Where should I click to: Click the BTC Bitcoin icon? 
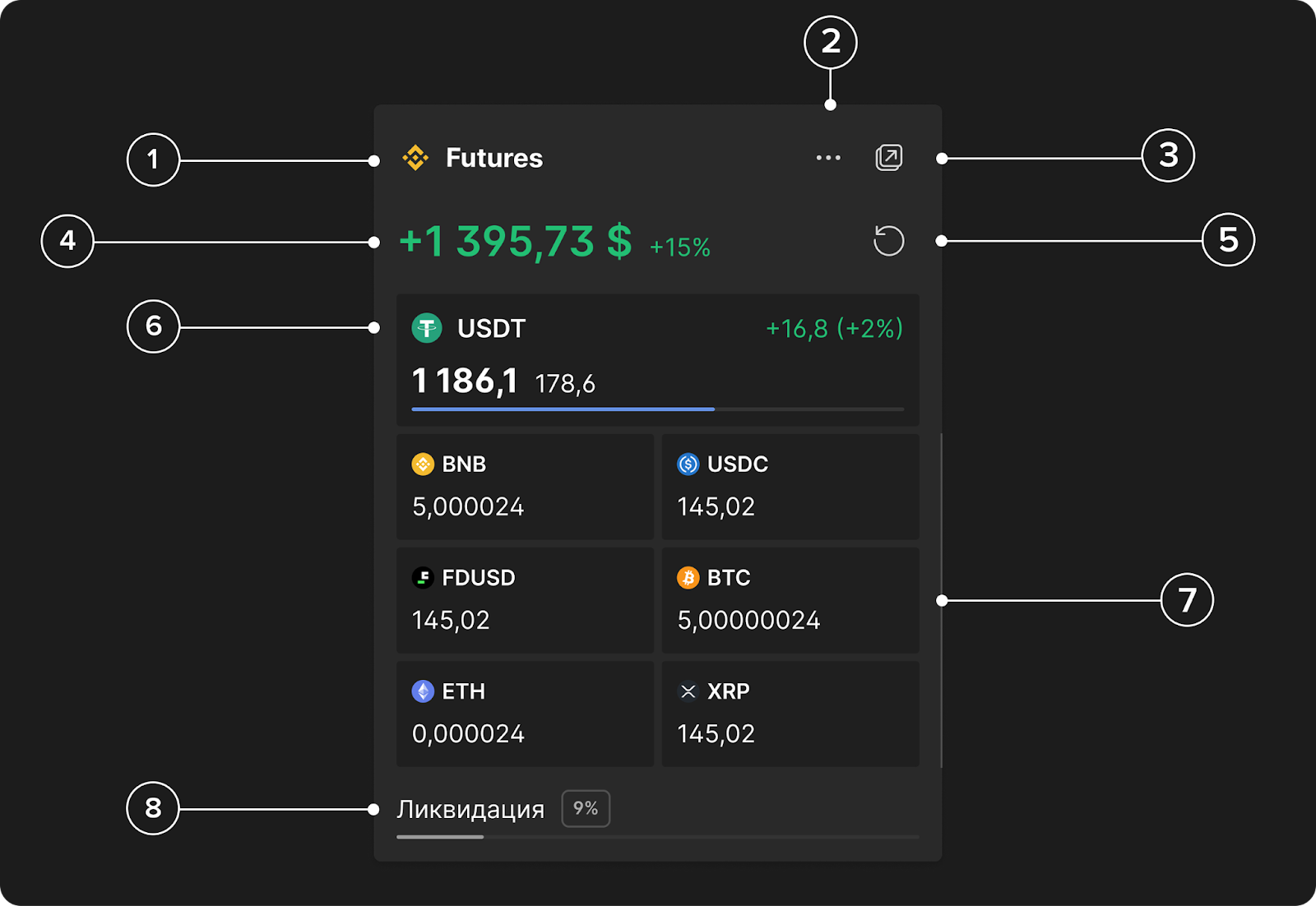coord(688,577)
